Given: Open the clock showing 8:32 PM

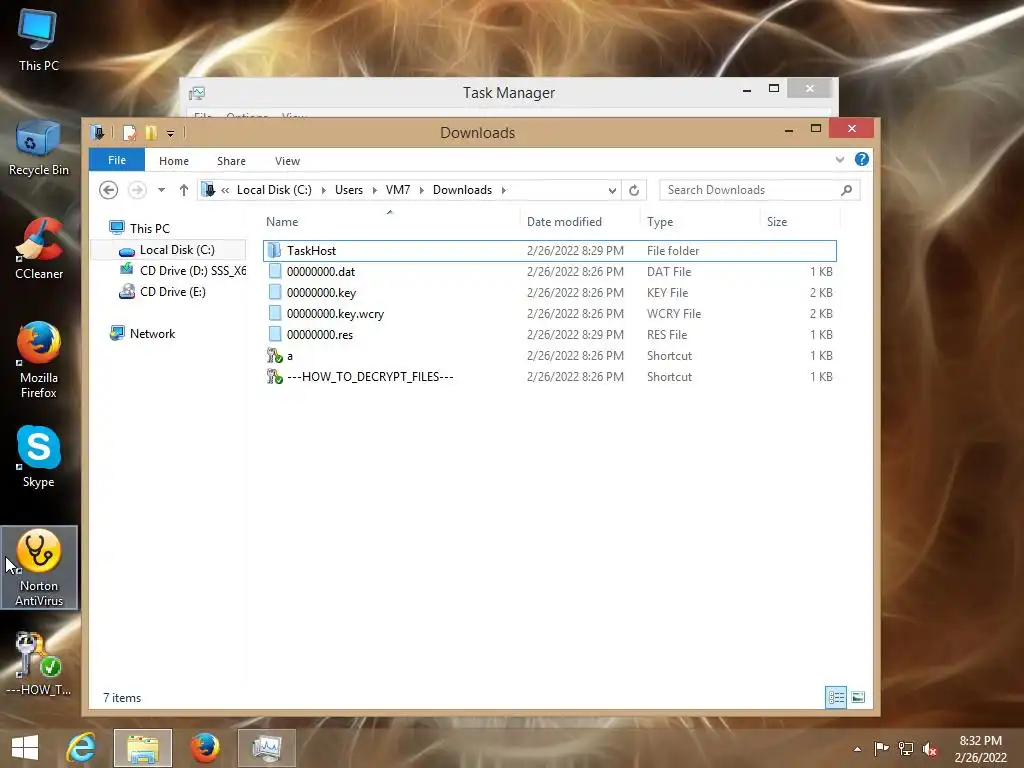Looking at the screenshot, I should [980, 748].
